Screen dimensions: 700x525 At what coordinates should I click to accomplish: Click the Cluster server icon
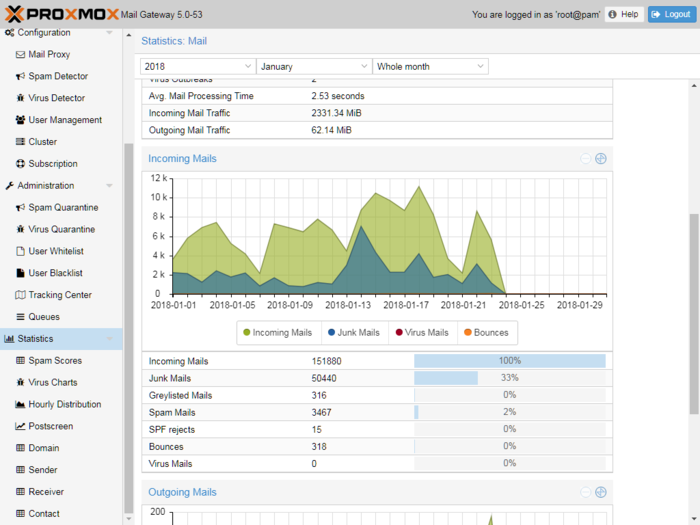[x=20, y=142]
